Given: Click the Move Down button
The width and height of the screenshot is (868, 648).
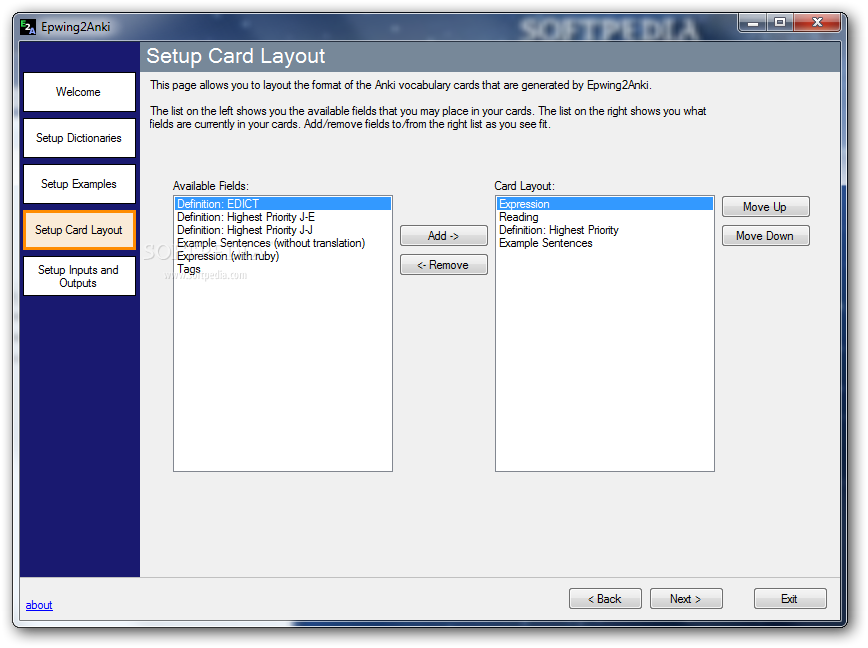Looking at the screenshot, I should [766, 236].
